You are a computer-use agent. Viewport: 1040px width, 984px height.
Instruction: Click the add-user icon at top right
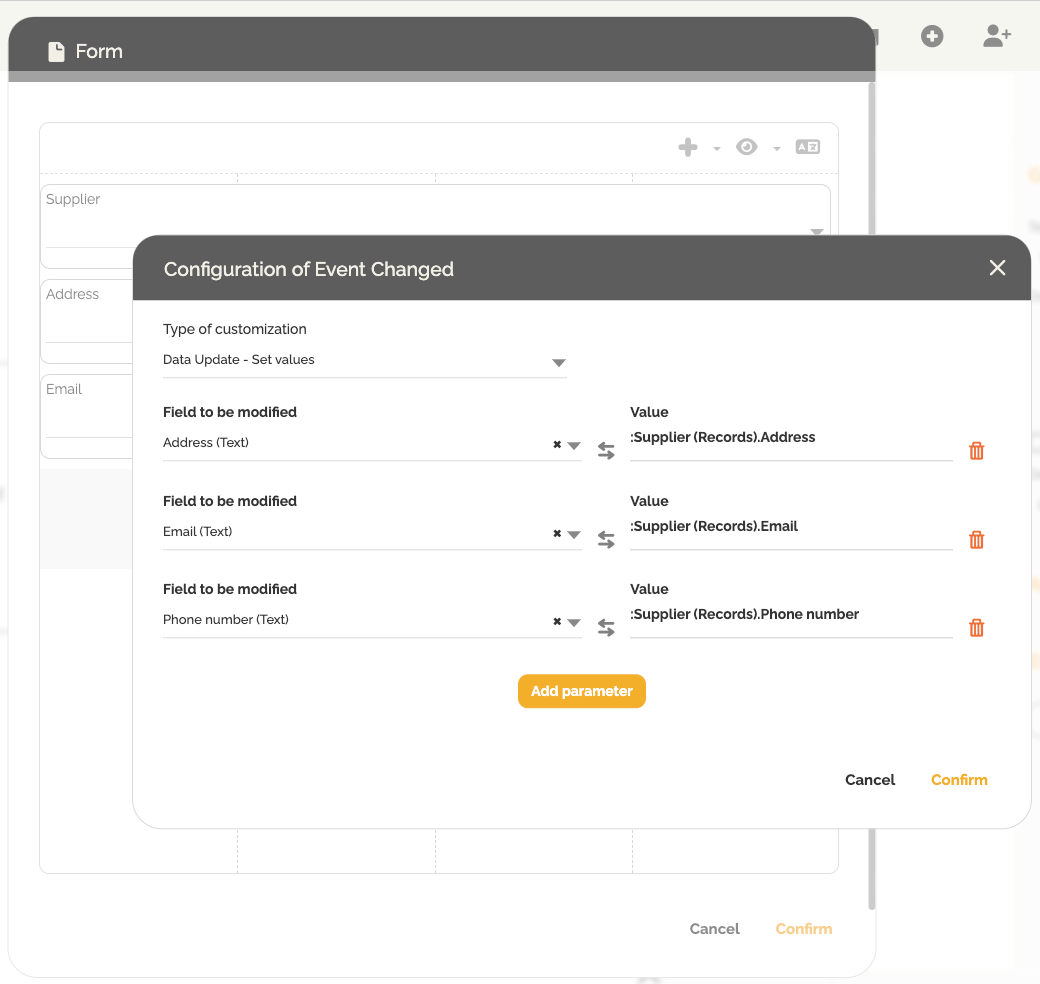(x=997, y=37)
